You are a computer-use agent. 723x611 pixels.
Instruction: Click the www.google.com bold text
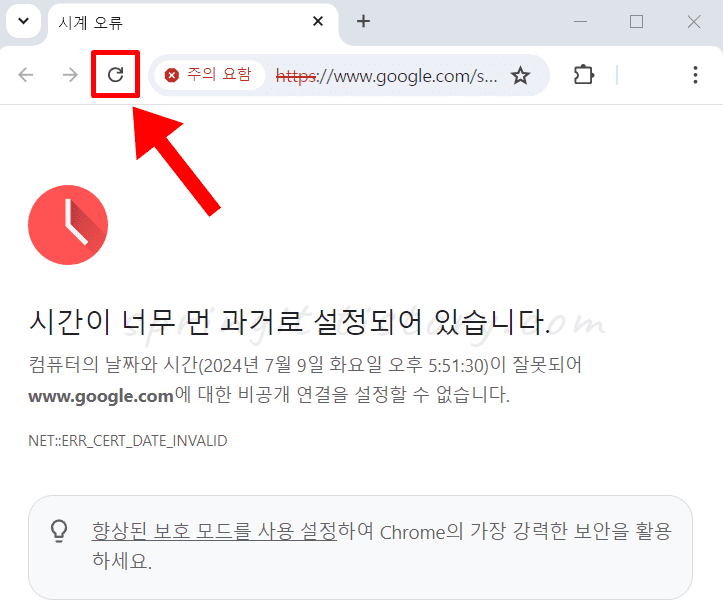point(101,396)
